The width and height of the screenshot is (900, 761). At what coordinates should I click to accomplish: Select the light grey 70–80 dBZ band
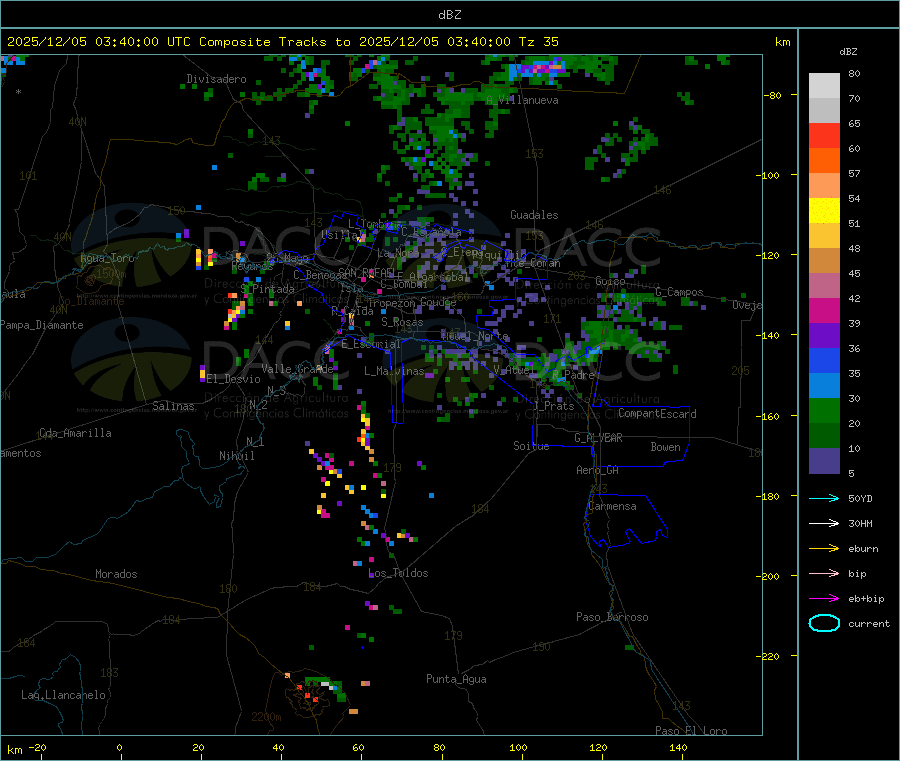pyautogui.click(x=824, y=86)
